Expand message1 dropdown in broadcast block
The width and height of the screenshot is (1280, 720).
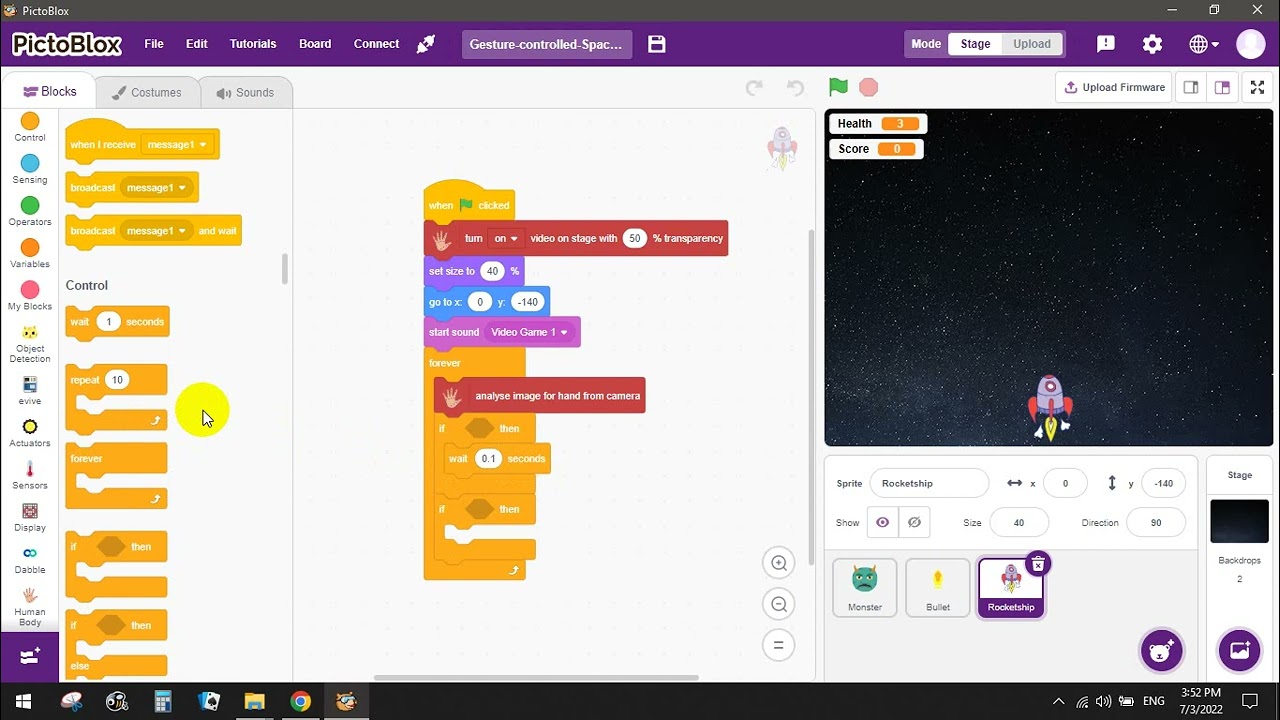pos(157,188)
